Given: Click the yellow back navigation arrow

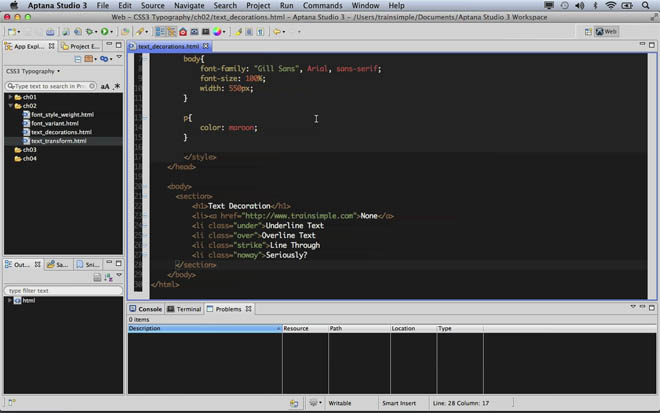Looking at the screenshot, I should [277, 32].
